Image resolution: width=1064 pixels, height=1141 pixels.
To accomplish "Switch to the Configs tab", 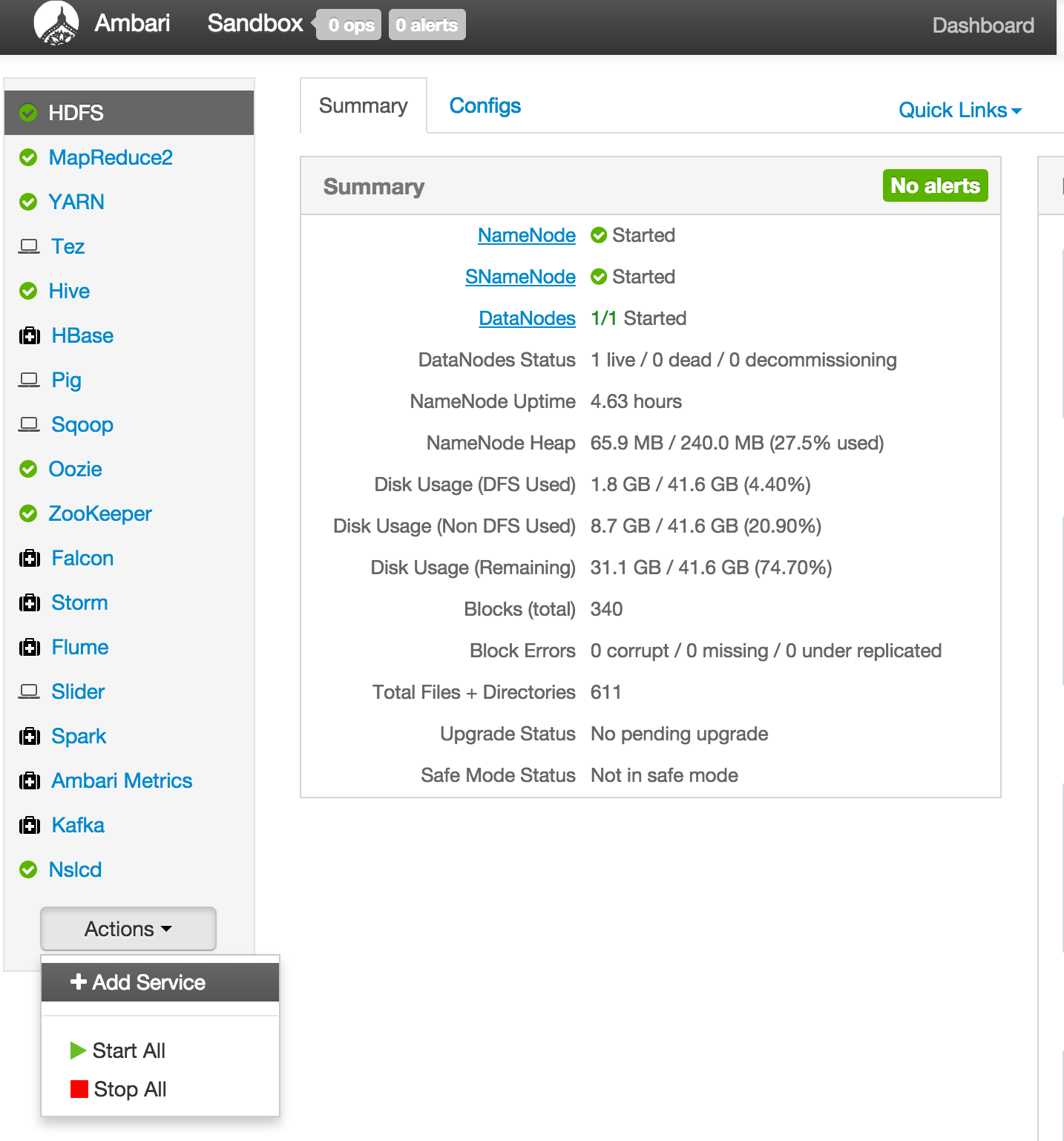I will 485,106.
